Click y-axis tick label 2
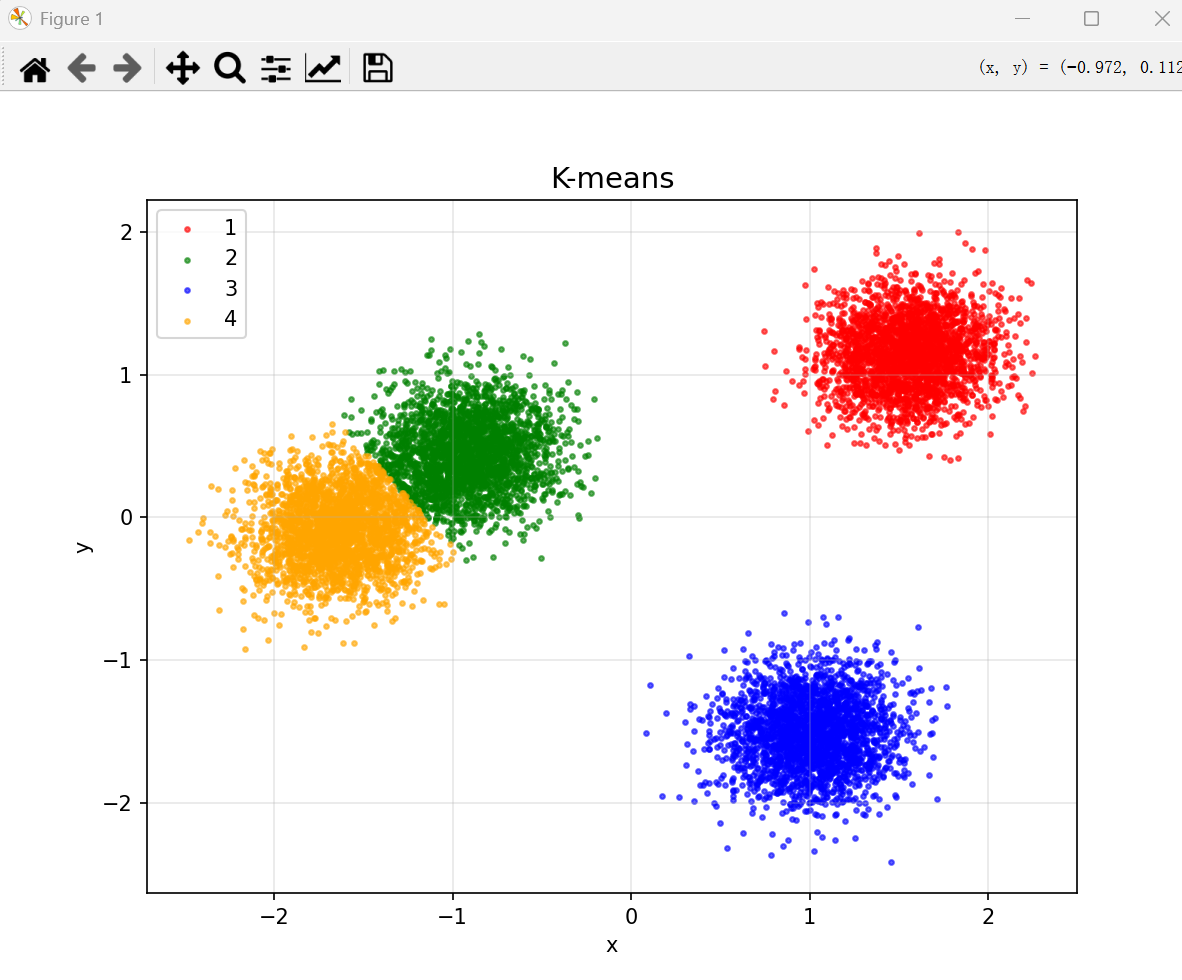1182x980 pixels. (126, 232)
